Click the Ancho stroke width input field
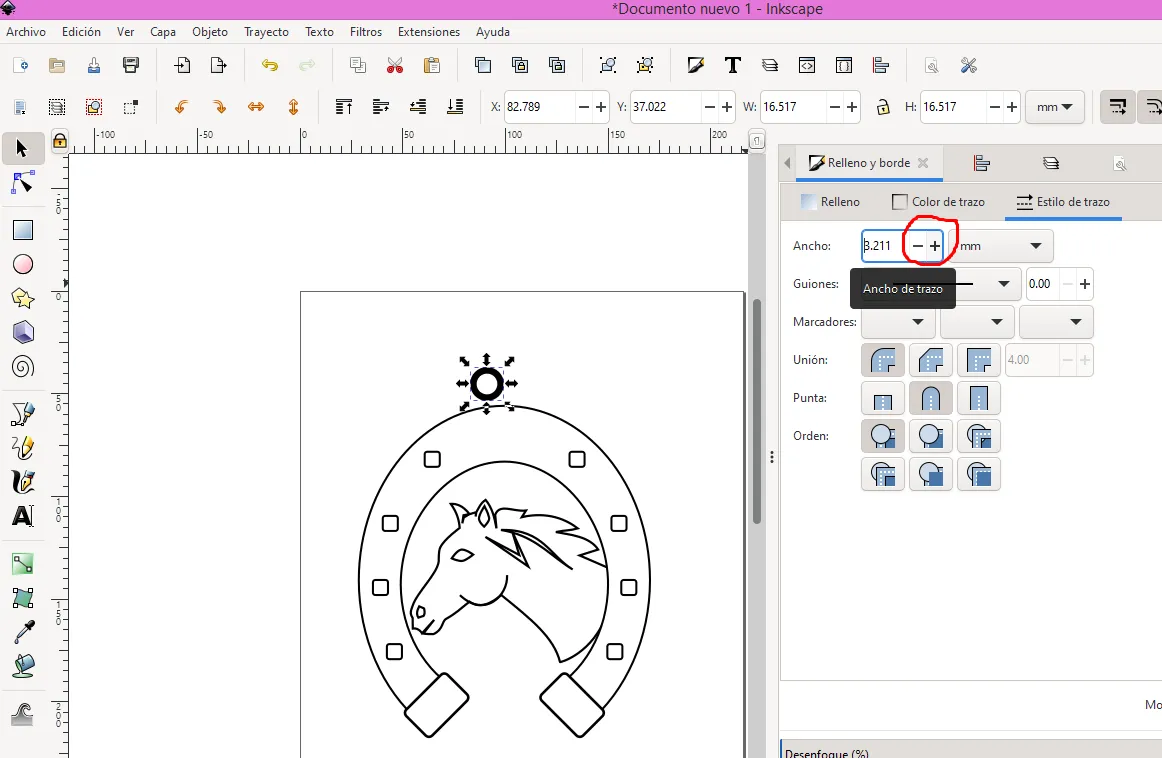The width and height of the screenshot is (1162, 758). (880, 246)
